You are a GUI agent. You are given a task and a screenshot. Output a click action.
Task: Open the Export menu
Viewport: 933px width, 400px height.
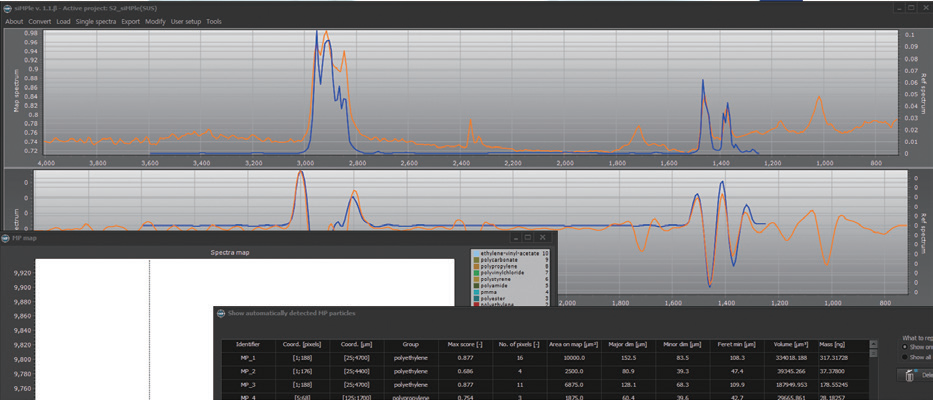point(131,21)
